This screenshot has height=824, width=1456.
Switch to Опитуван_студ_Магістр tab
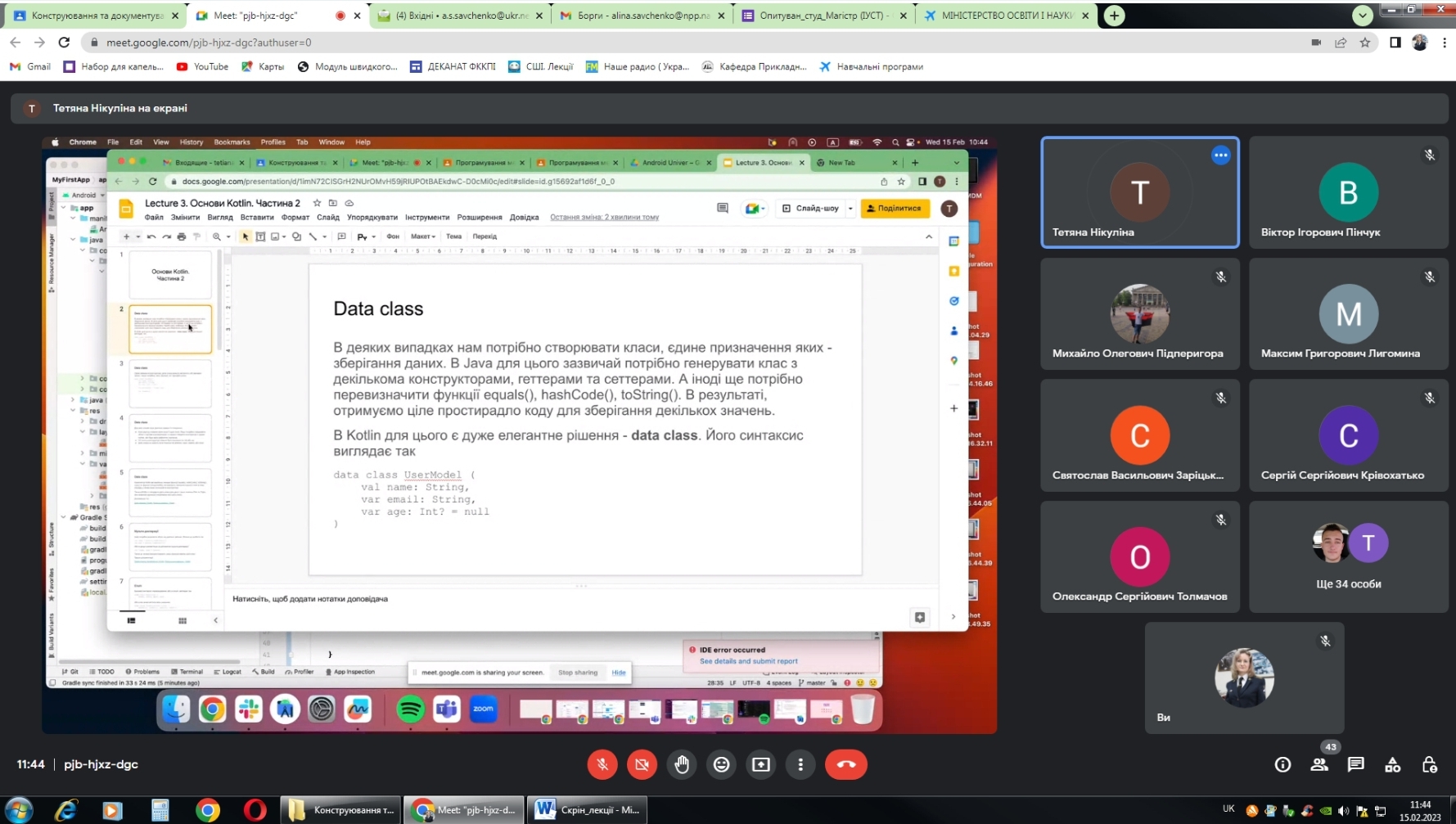point(823,16)
